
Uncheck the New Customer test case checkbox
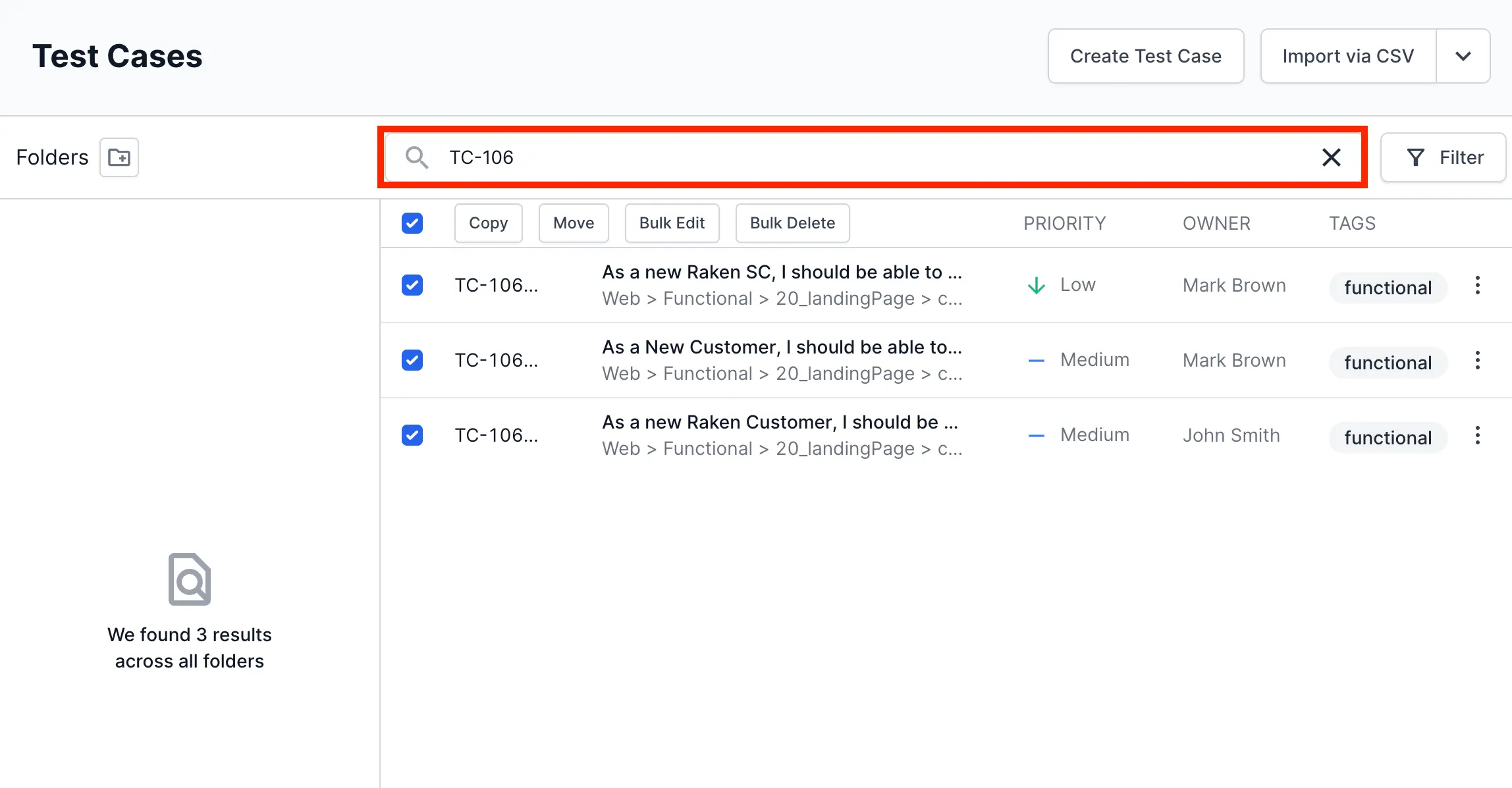412,360
